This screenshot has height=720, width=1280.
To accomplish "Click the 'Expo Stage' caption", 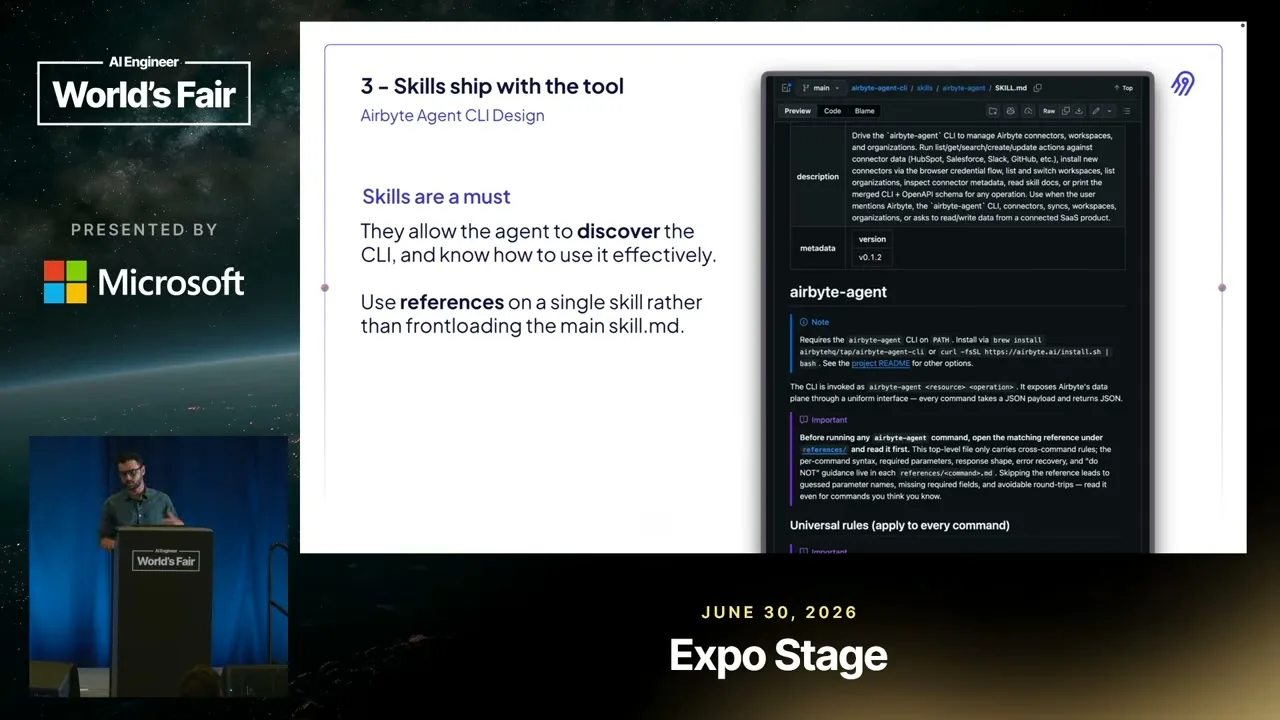I will click(x=778, y=656).
